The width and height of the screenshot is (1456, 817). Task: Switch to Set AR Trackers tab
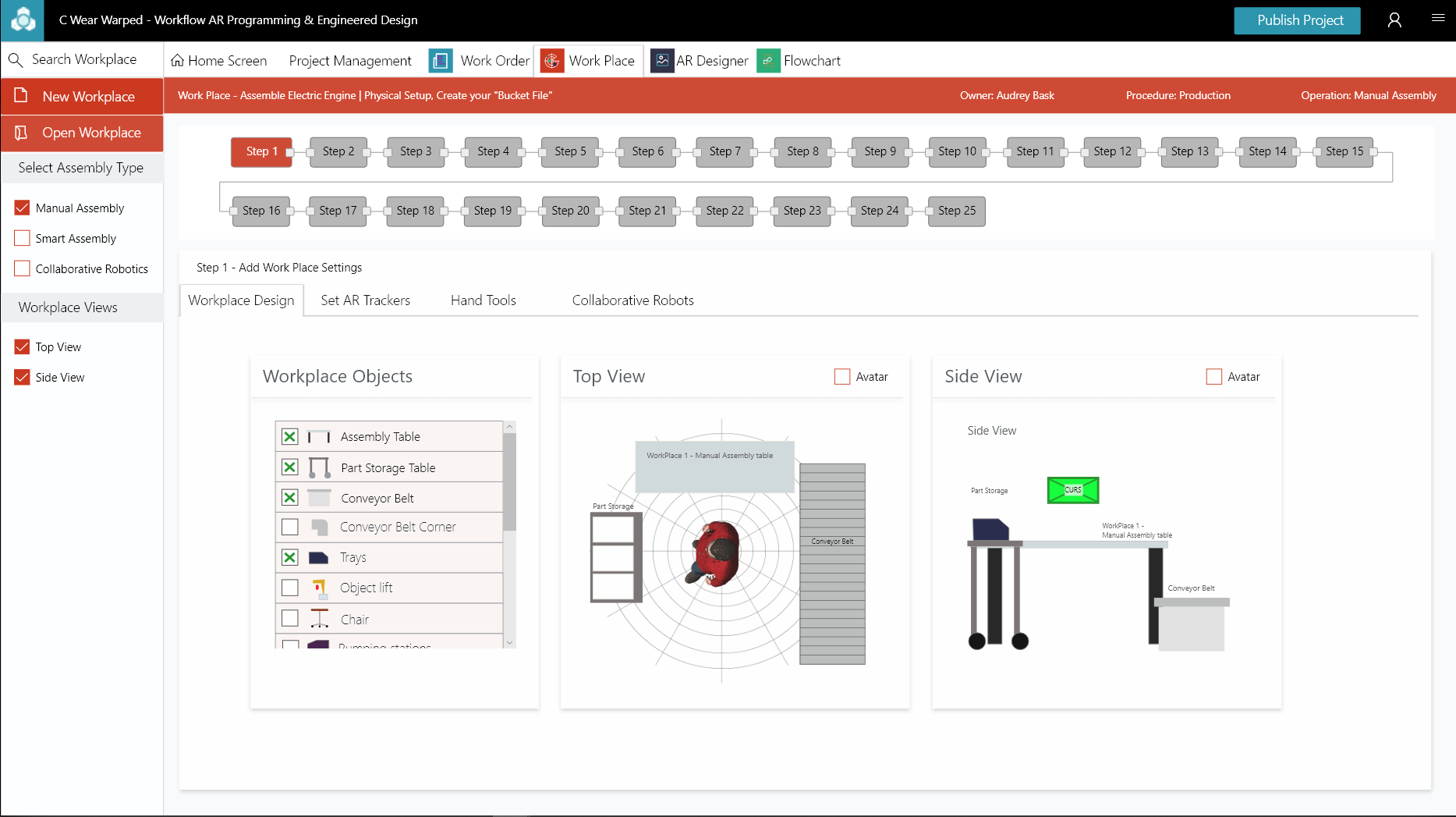click(365, 300)
